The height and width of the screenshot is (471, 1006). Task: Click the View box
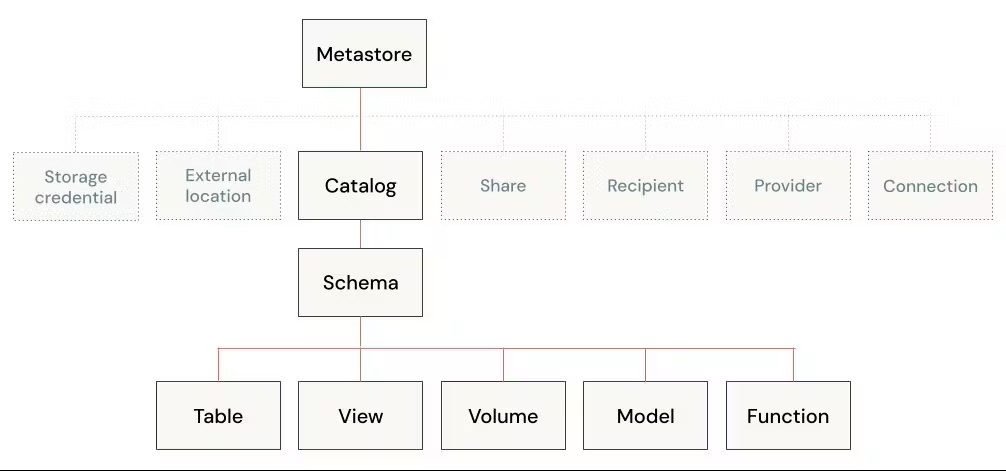click(360, 415)
